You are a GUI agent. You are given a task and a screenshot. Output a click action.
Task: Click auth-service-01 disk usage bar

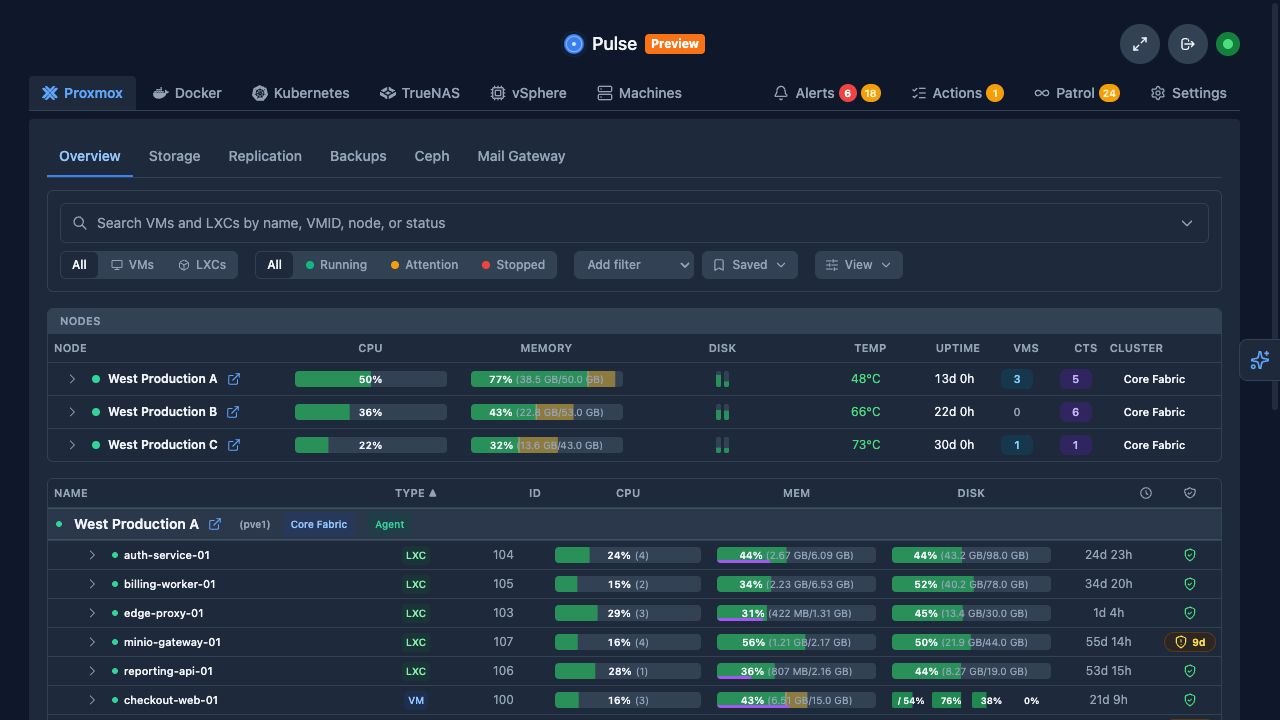tap(971, 555)
